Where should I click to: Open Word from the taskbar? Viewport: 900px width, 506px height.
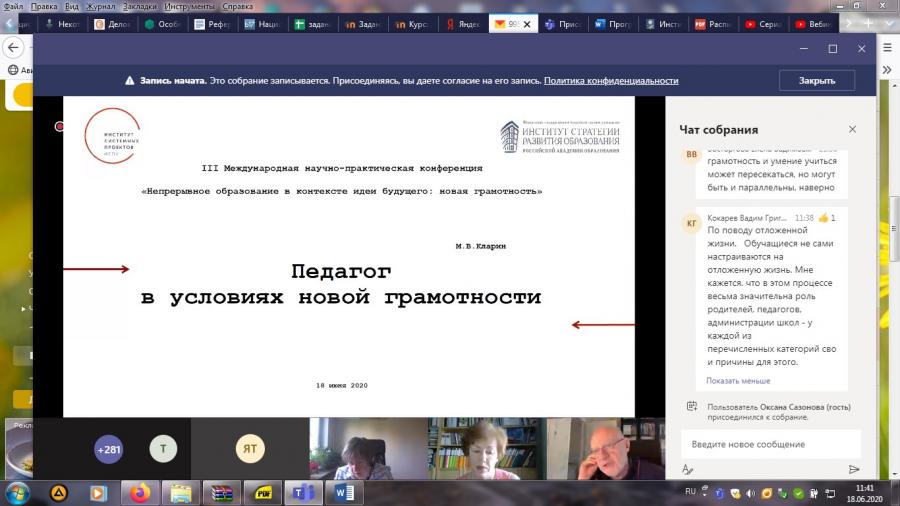pyautogui.click(x=344, y=493)
